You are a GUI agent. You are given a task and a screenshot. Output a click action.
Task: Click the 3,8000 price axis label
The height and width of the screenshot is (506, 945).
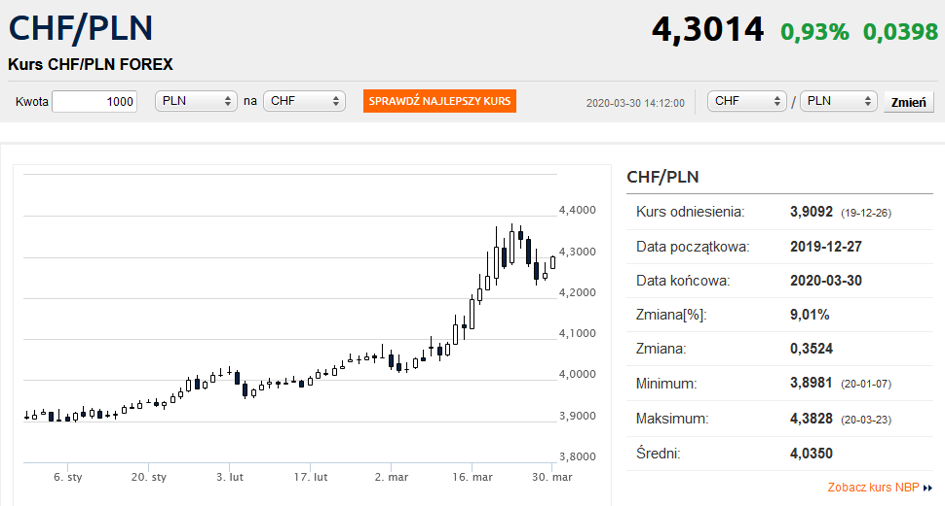577,457
